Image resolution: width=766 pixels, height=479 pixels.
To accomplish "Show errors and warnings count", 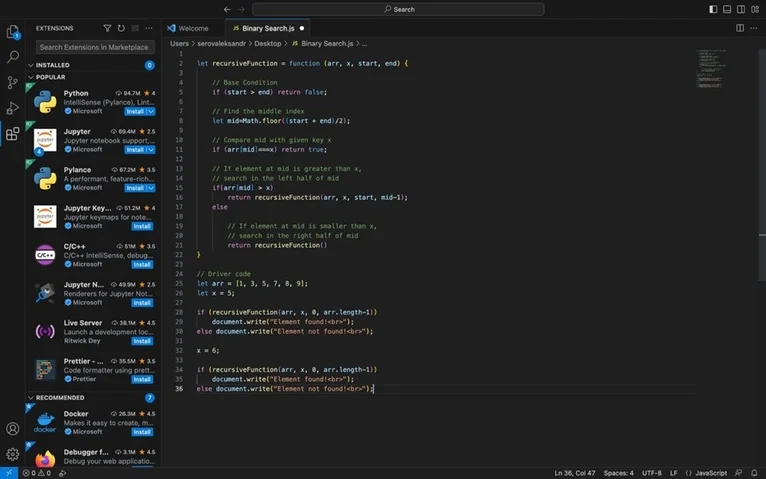I will pyautogui.click(x=37, y=473).
